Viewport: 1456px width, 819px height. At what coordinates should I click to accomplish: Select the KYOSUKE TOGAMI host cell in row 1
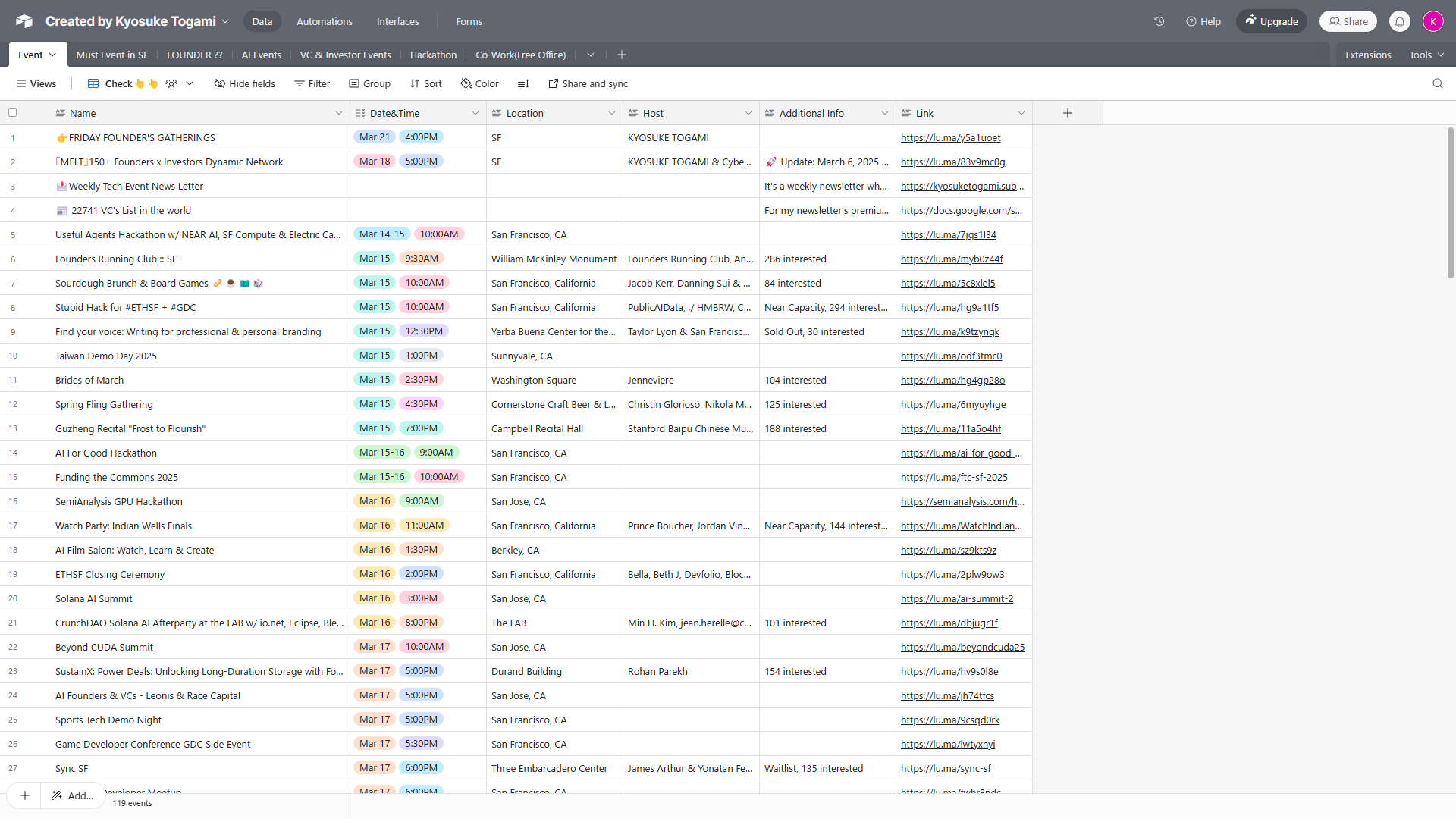point(691,137)
